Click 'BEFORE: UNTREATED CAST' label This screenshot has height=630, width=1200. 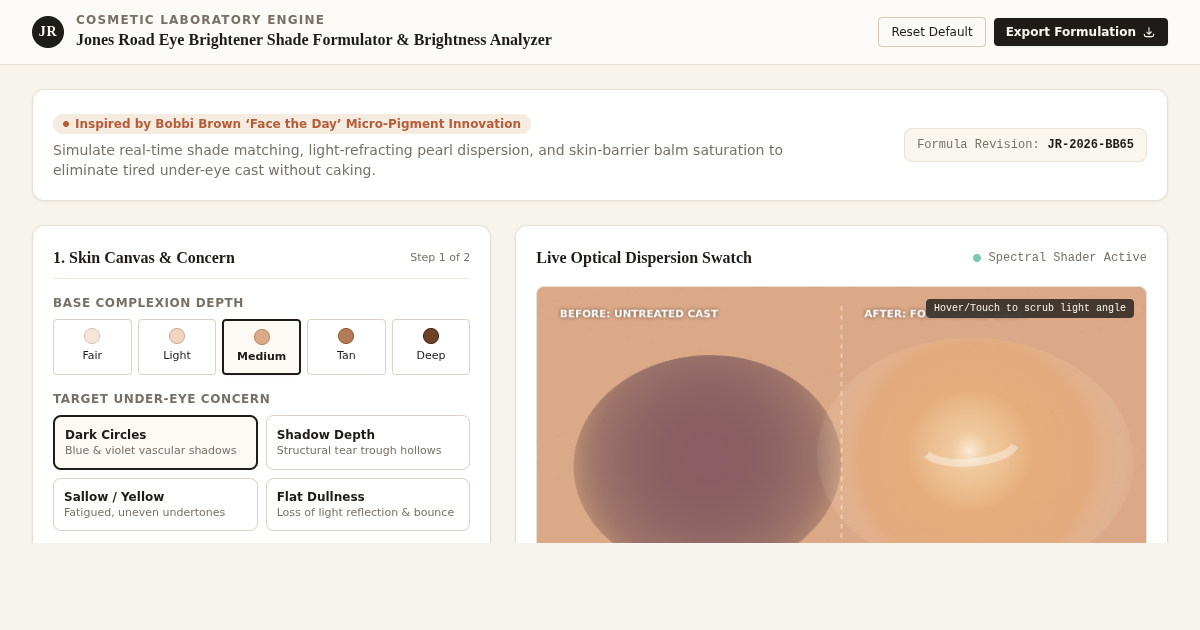click(639, 314)
